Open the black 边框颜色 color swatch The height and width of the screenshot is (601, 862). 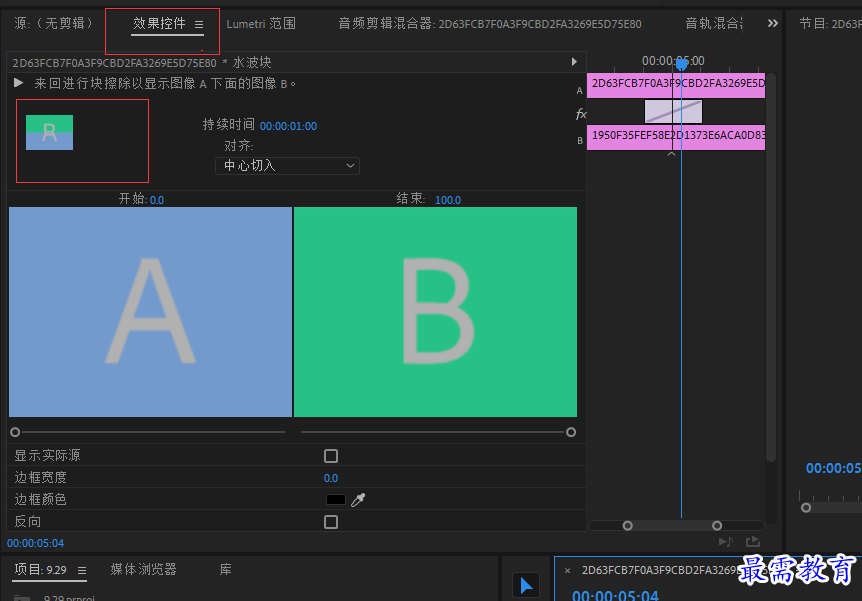[335, 499]
